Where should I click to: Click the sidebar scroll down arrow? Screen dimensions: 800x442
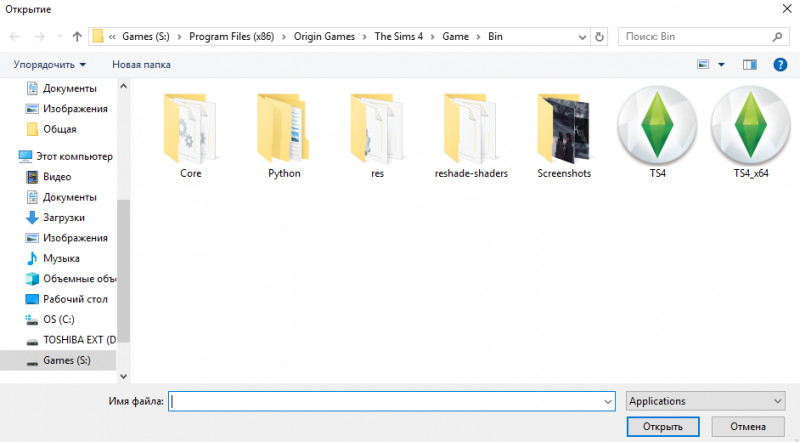(123, 376)
